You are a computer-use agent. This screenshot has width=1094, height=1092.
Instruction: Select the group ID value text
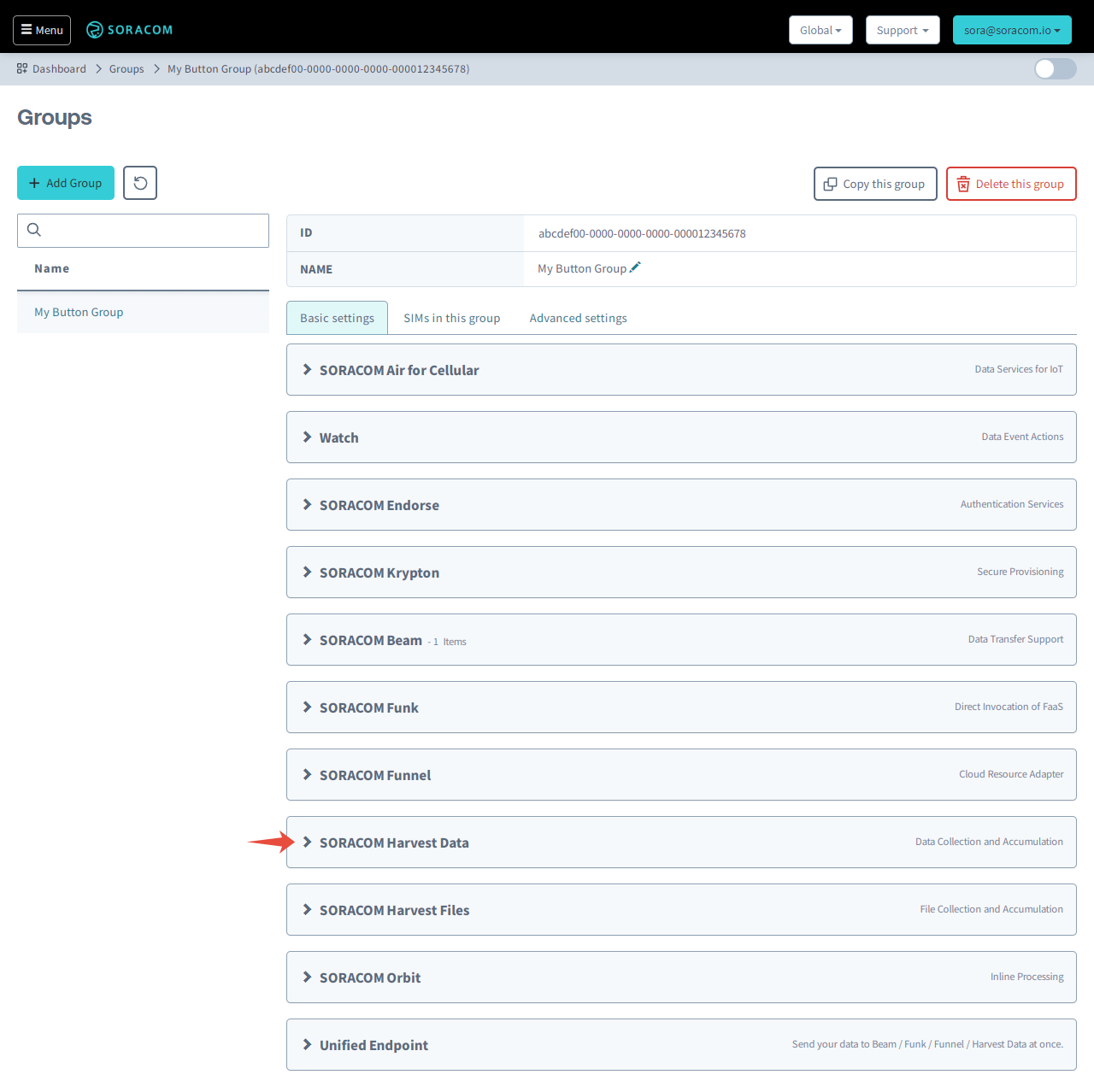coord(642,233)
